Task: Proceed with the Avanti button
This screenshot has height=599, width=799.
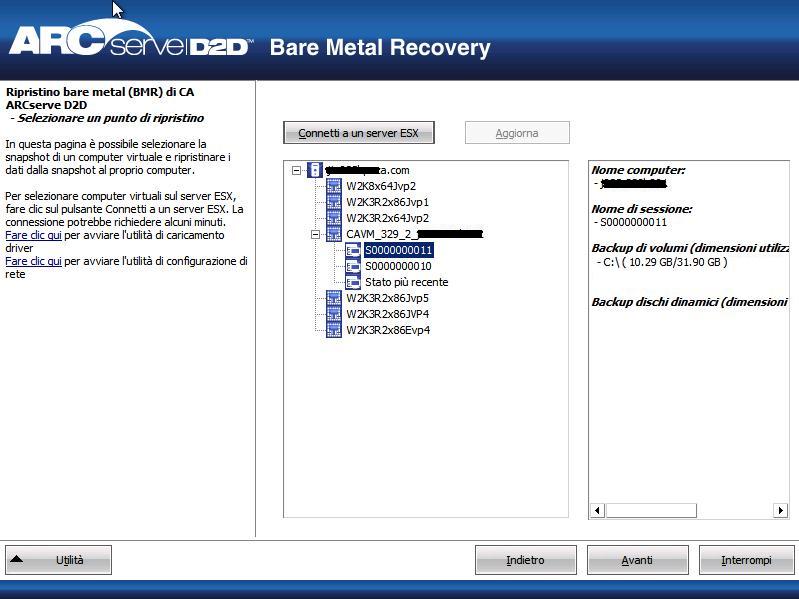Action: pos(637,560)
